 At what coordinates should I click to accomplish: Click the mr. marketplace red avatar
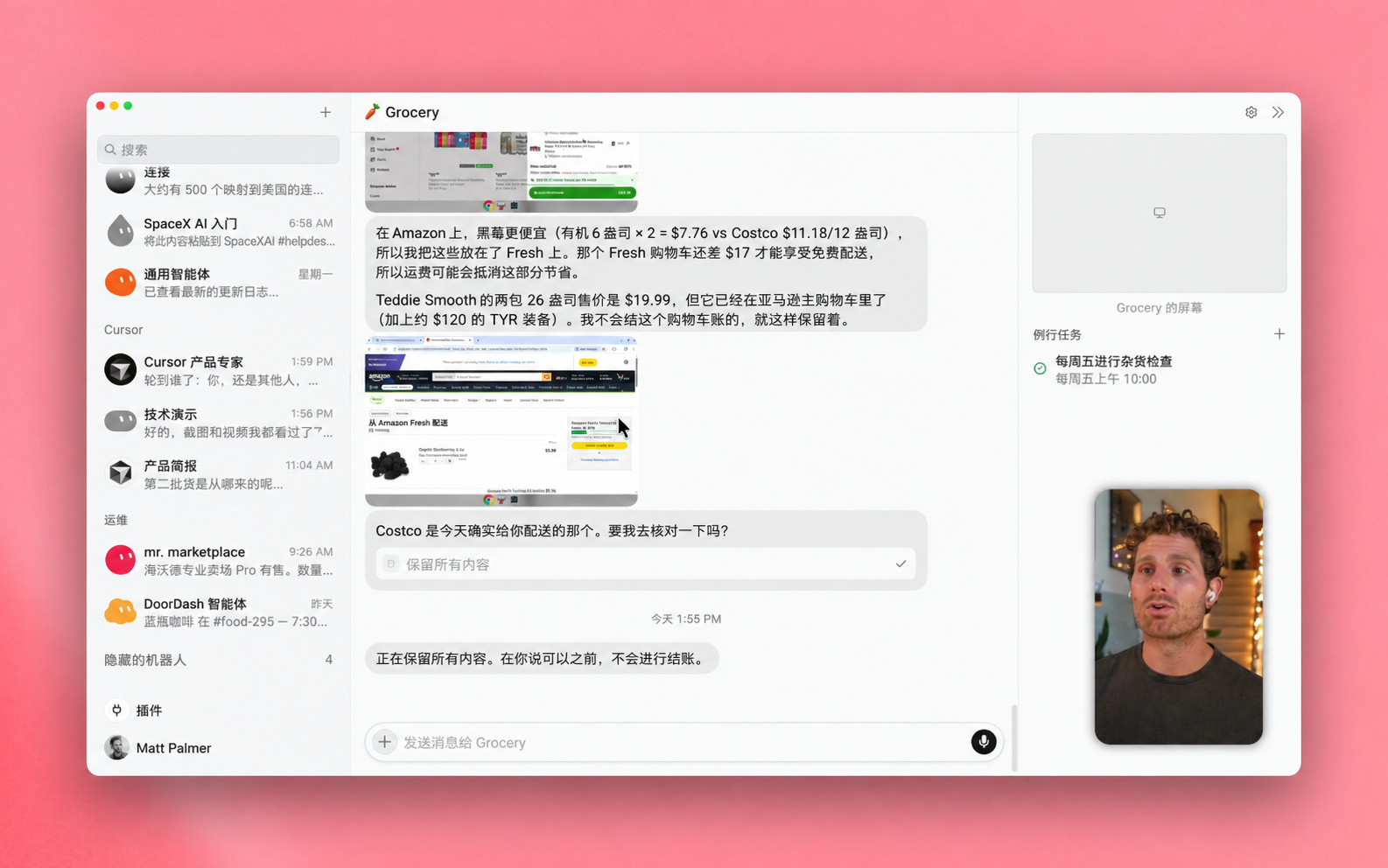120,559
